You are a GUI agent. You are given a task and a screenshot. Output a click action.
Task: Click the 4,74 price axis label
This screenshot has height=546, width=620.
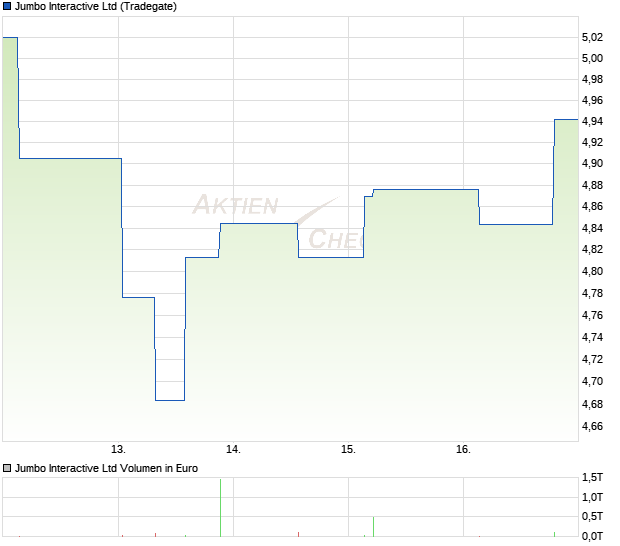pos(592,337)
